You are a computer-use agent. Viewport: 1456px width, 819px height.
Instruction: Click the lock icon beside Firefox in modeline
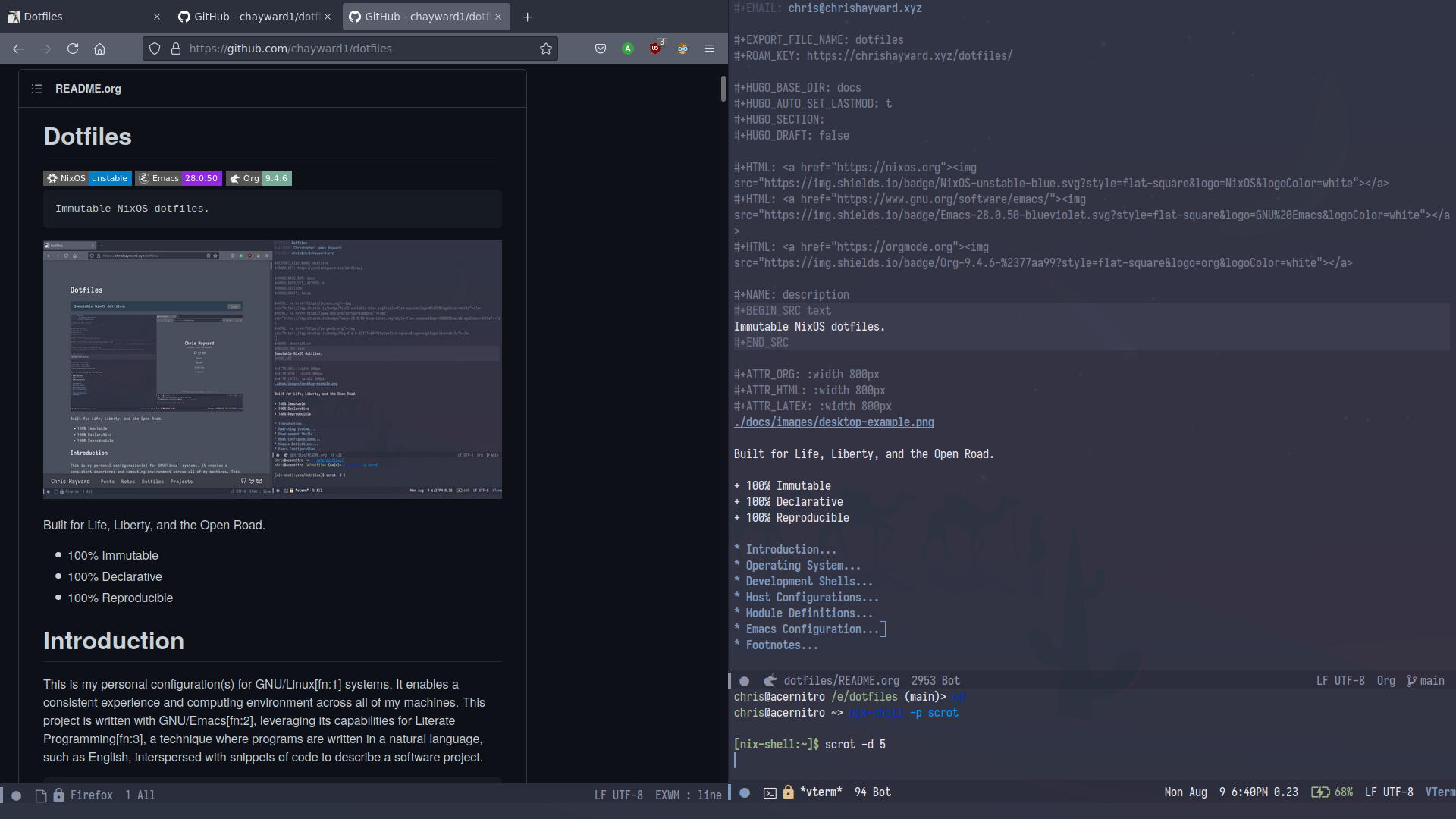tap(58, 795)
